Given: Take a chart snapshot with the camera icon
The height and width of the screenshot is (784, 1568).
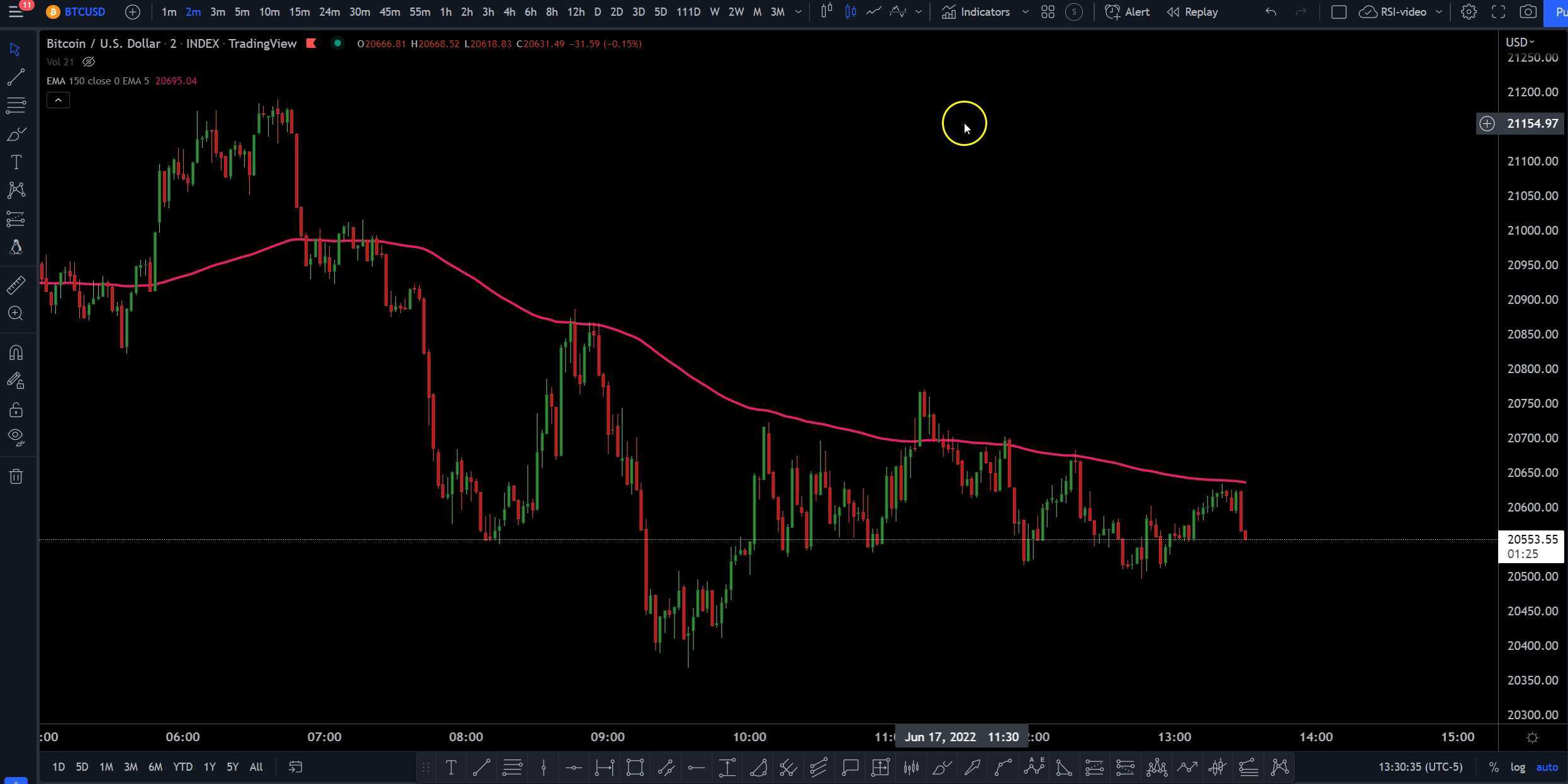Looking at the screenshot, I should click(x=1528, y=12).
